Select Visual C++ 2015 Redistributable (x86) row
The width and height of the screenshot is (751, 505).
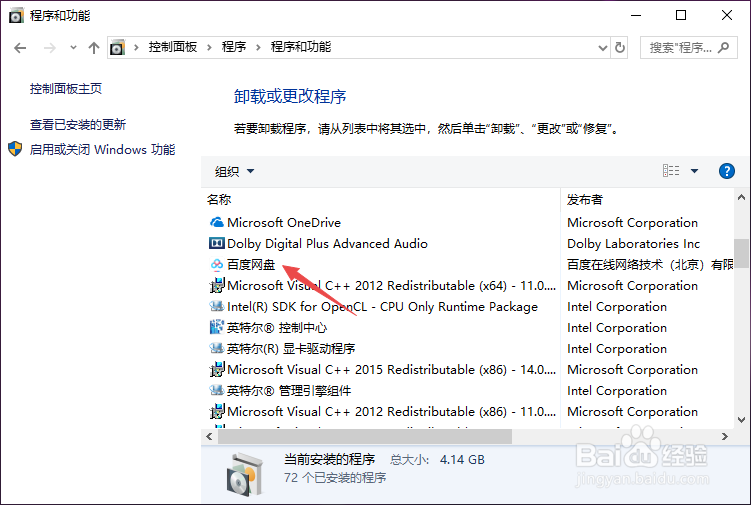point(391,370)
